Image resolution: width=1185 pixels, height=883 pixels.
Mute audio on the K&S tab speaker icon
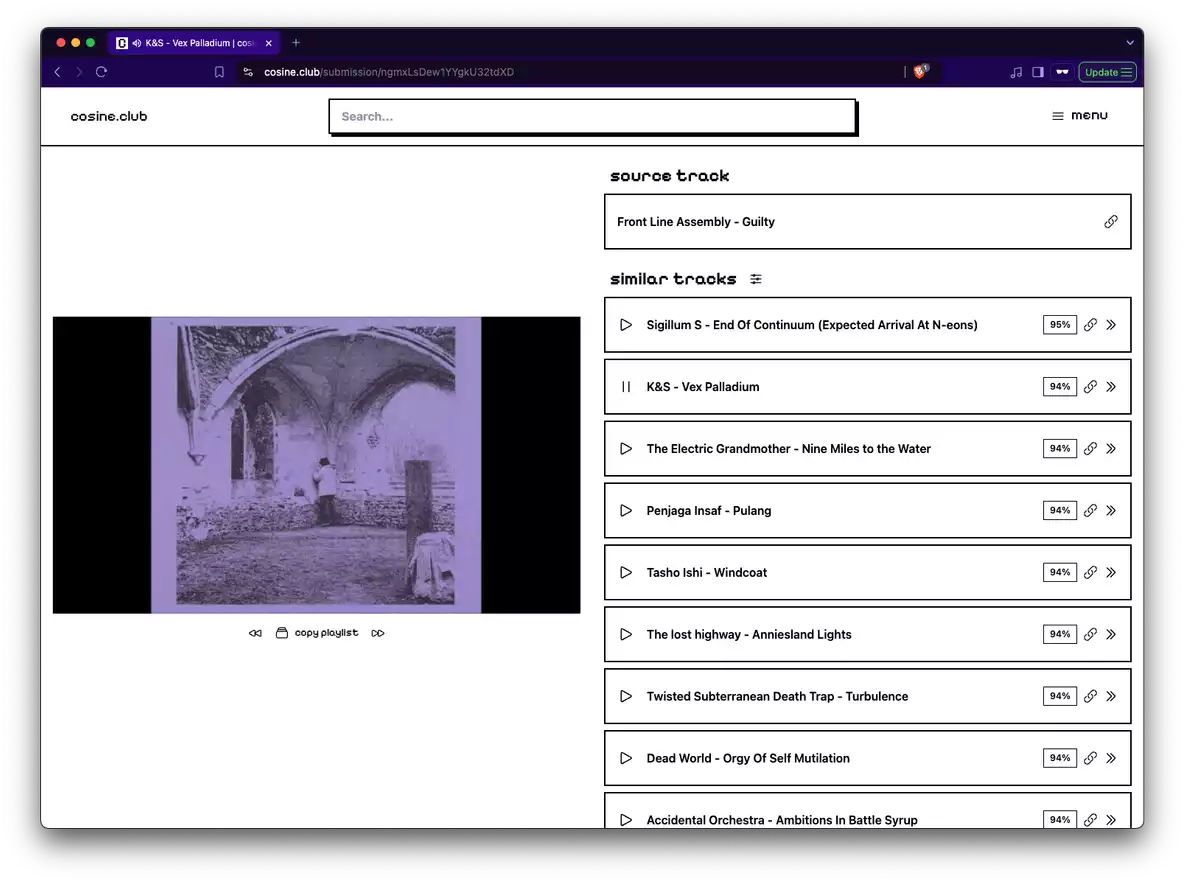pyautogui.click(x=137, y=43)
